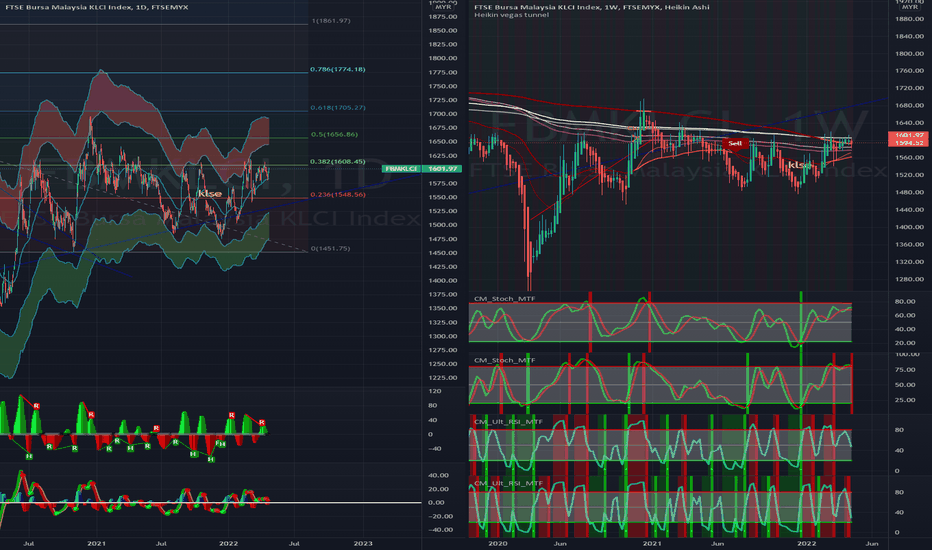Select the red Sell signal label on weekly chart
This screenshot has height=550, width=932.
(735, 143)
